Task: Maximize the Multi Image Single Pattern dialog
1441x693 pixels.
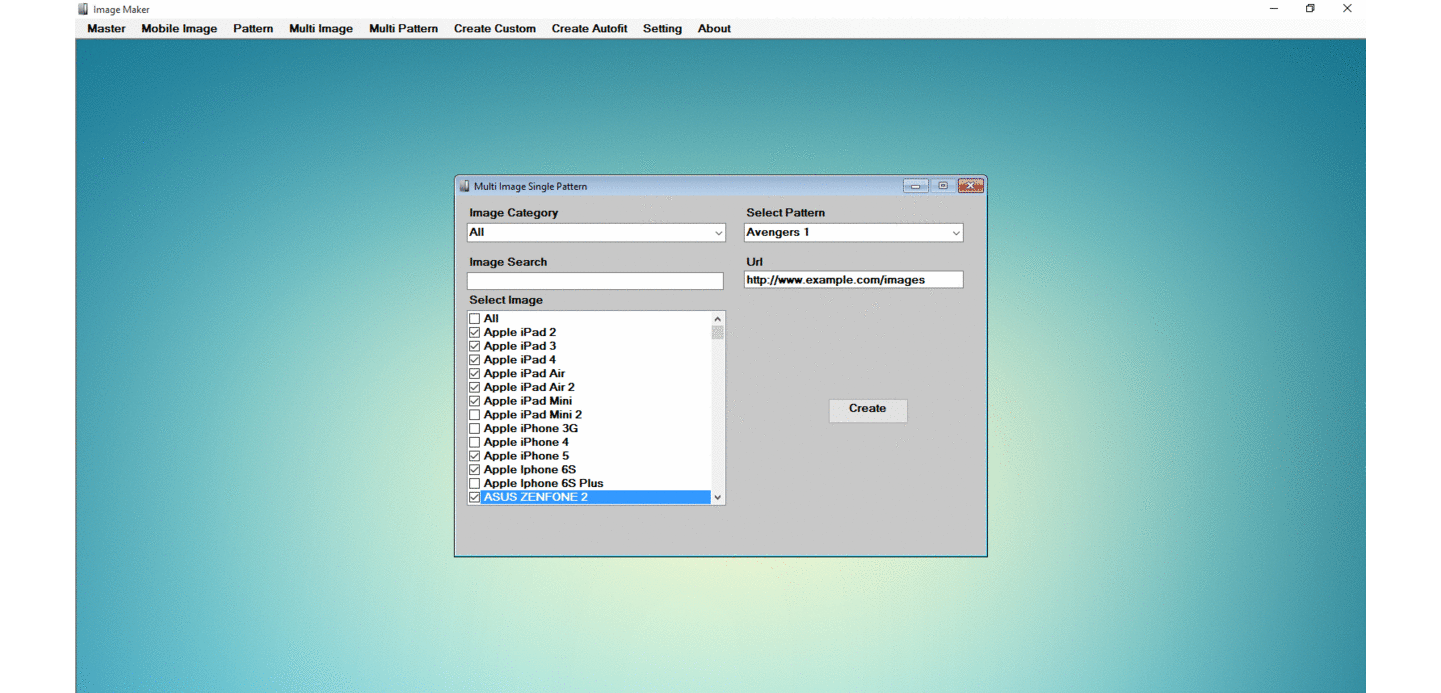Action: point(942,186)
